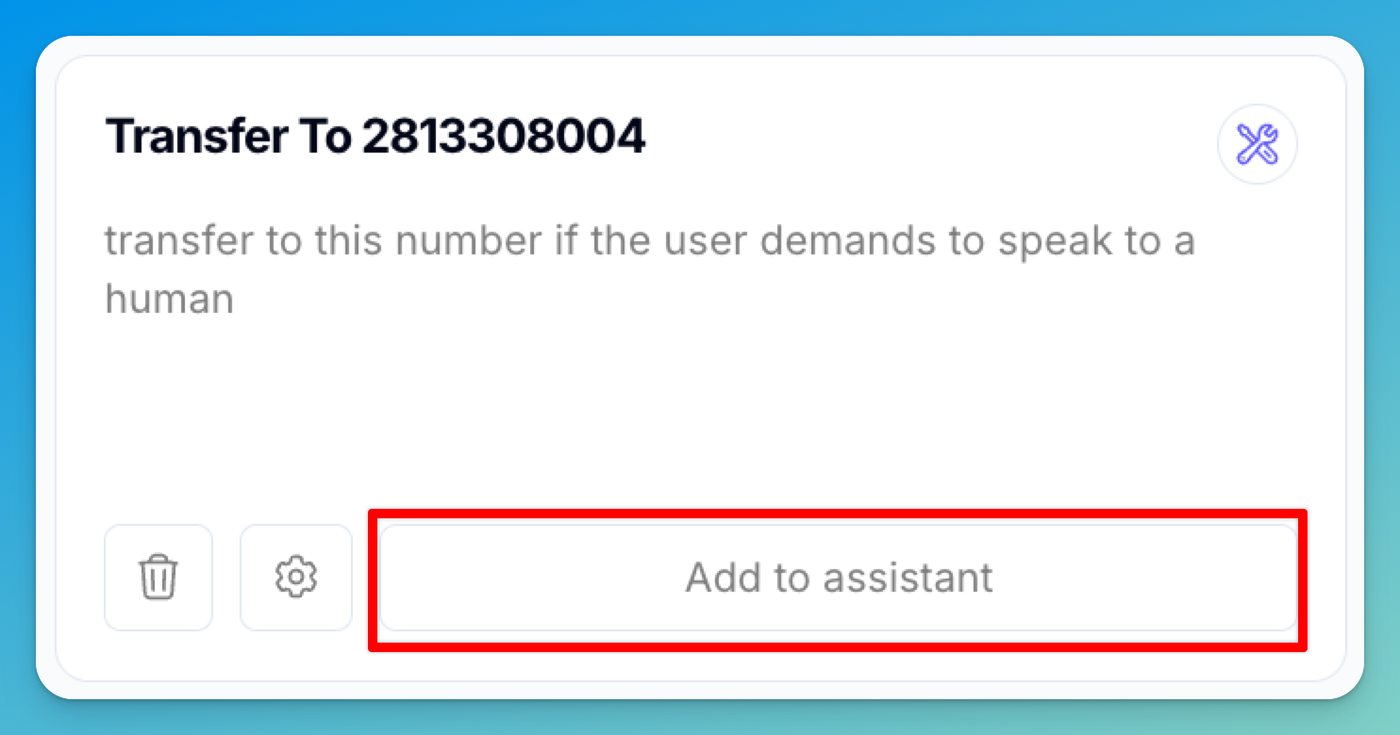Open transfer tool settings gear
Viewport: 1400px width, 735px height.
[x=296, y=578]
